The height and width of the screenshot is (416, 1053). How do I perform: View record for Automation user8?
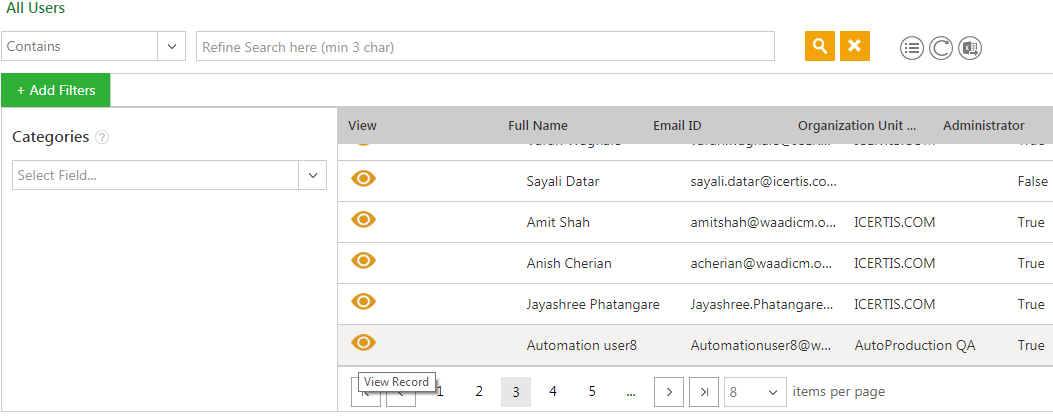click(x=364, y=342)
